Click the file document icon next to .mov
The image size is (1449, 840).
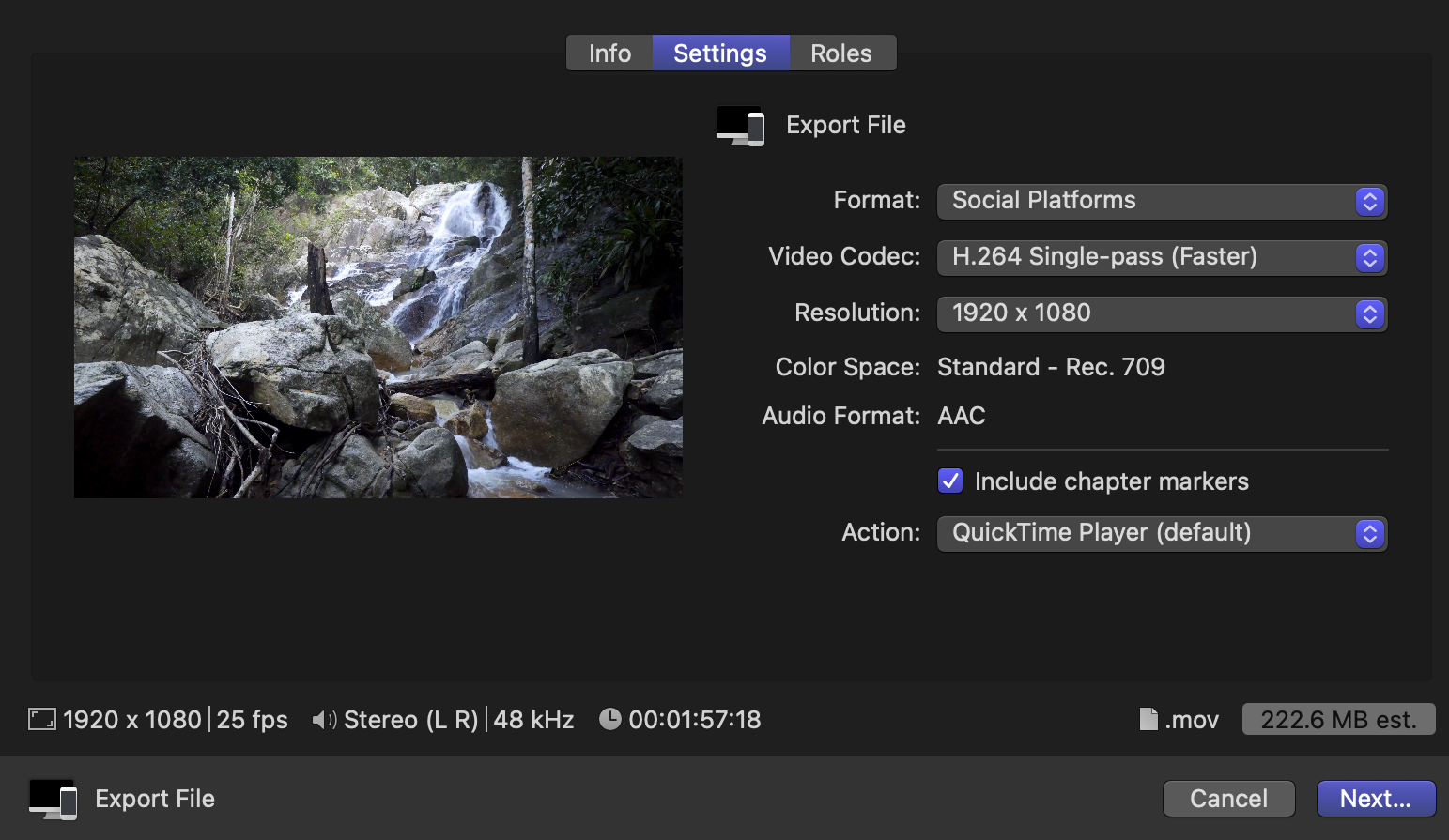(x=1148, y=719)
